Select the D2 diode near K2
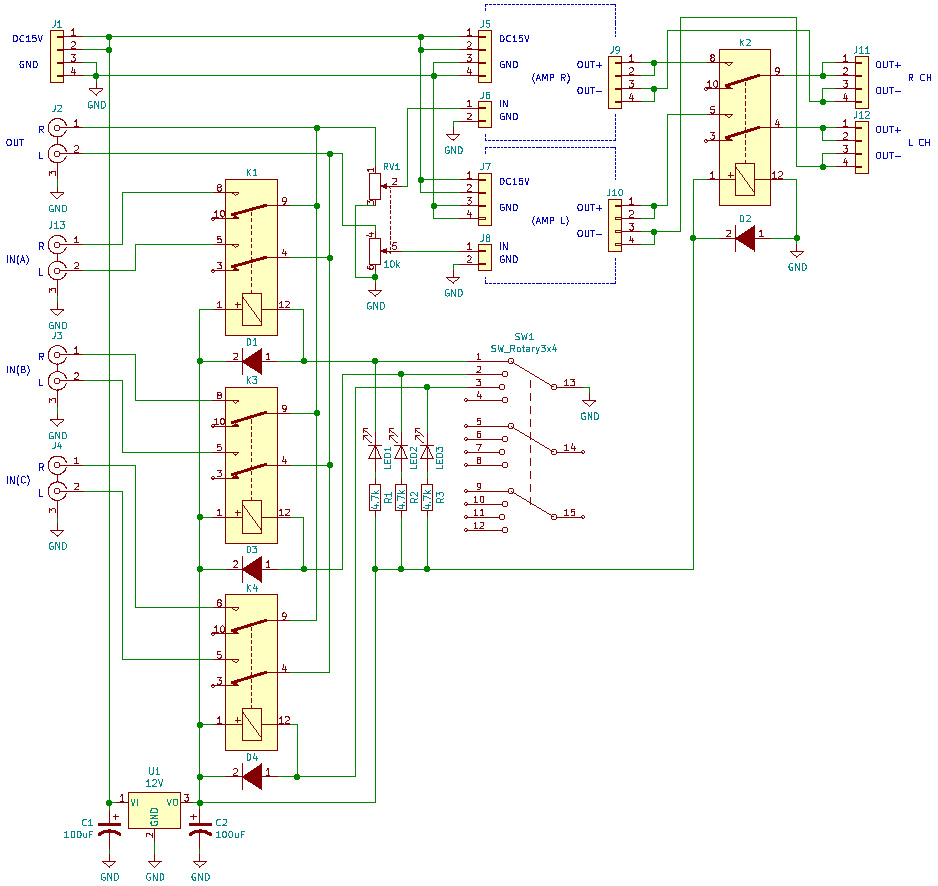Image resolution: width=938 pixels, height=886 pixels. [744, 238]
